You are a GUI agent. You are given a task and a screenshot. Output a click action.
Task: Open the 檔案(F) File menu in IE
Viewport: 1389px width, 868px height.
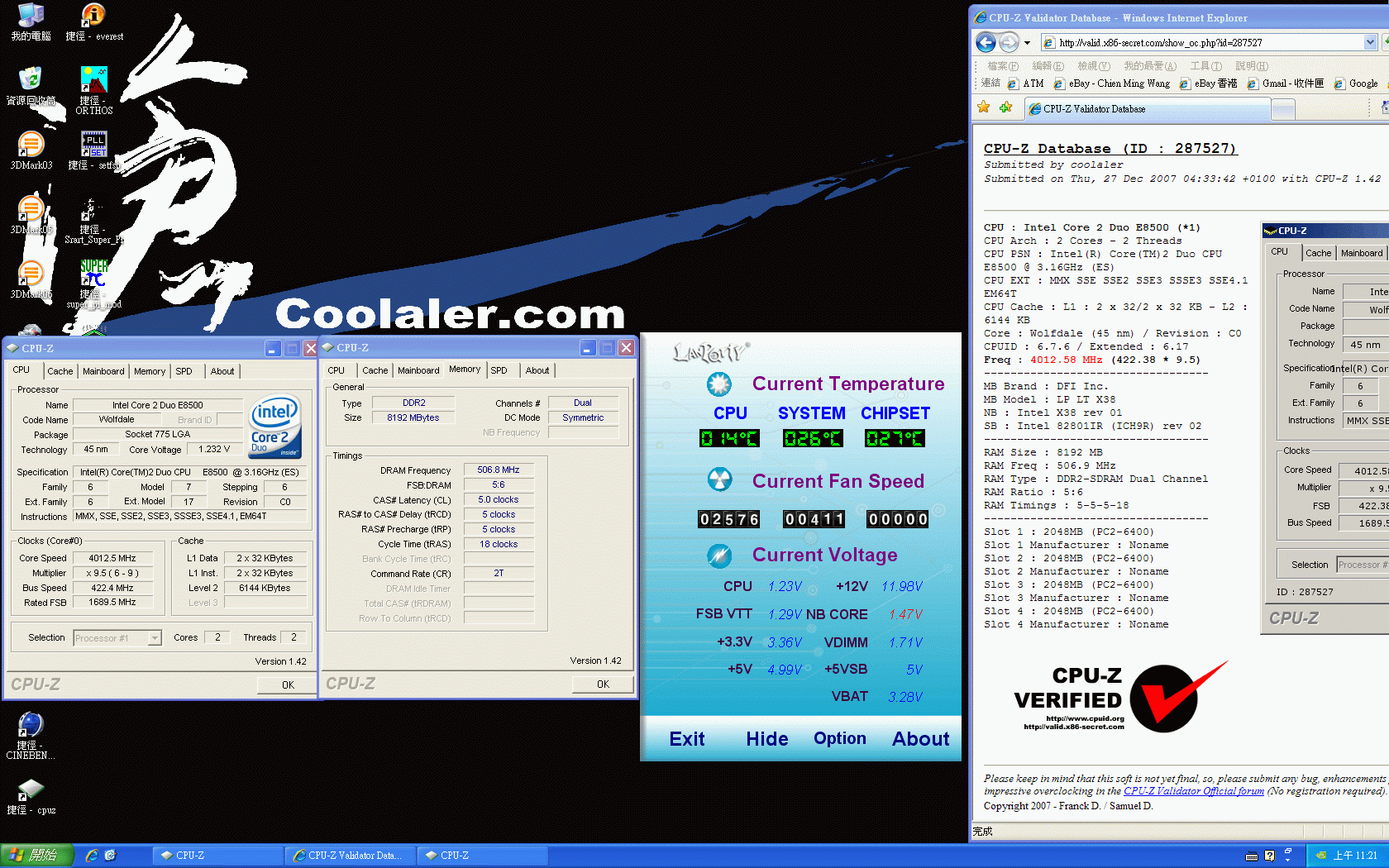[1003, 66]
